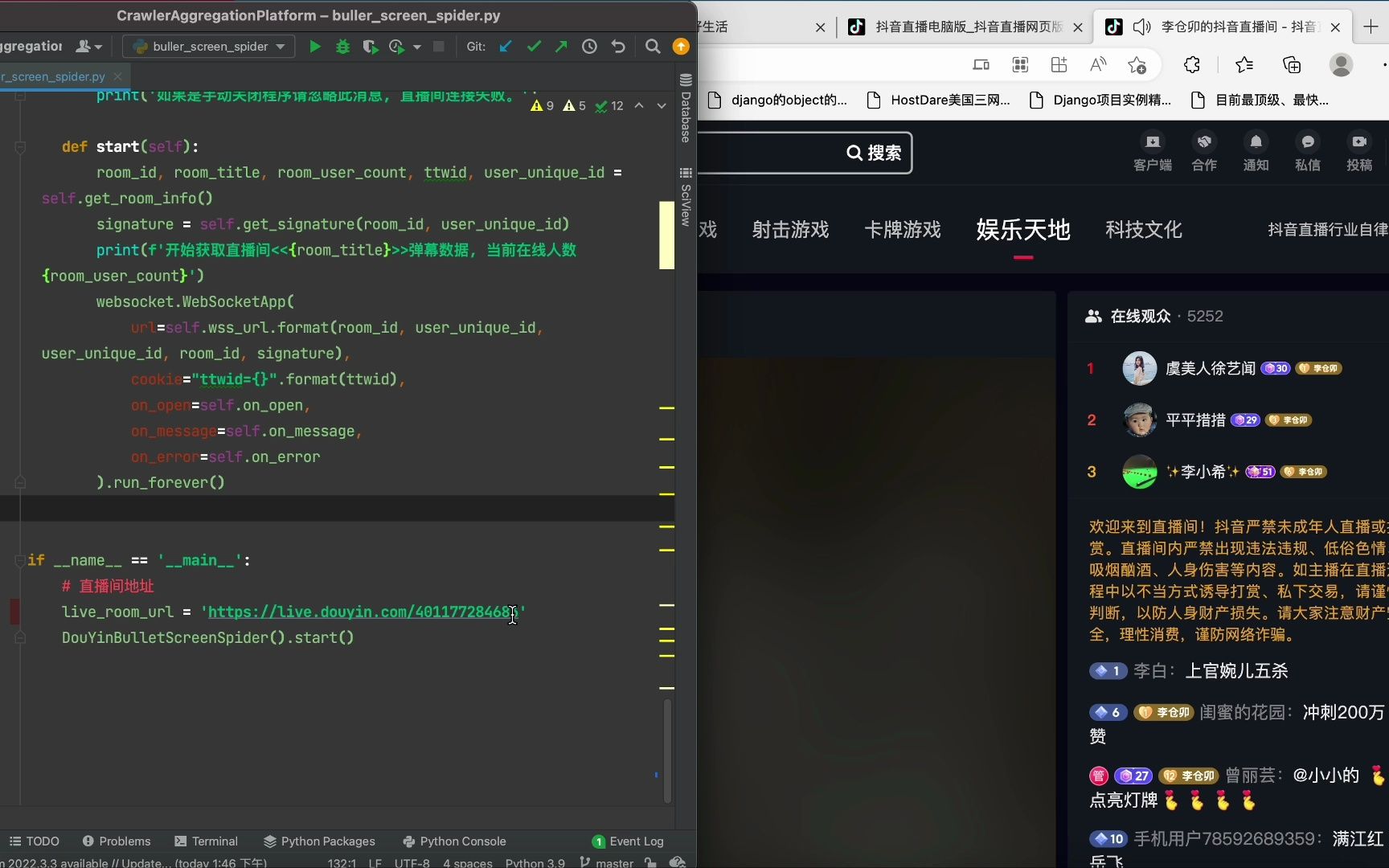This screenshot has height=868, width=1389.
Task: Open browser Favorites star-list icon
Action: click(1244, 65)
